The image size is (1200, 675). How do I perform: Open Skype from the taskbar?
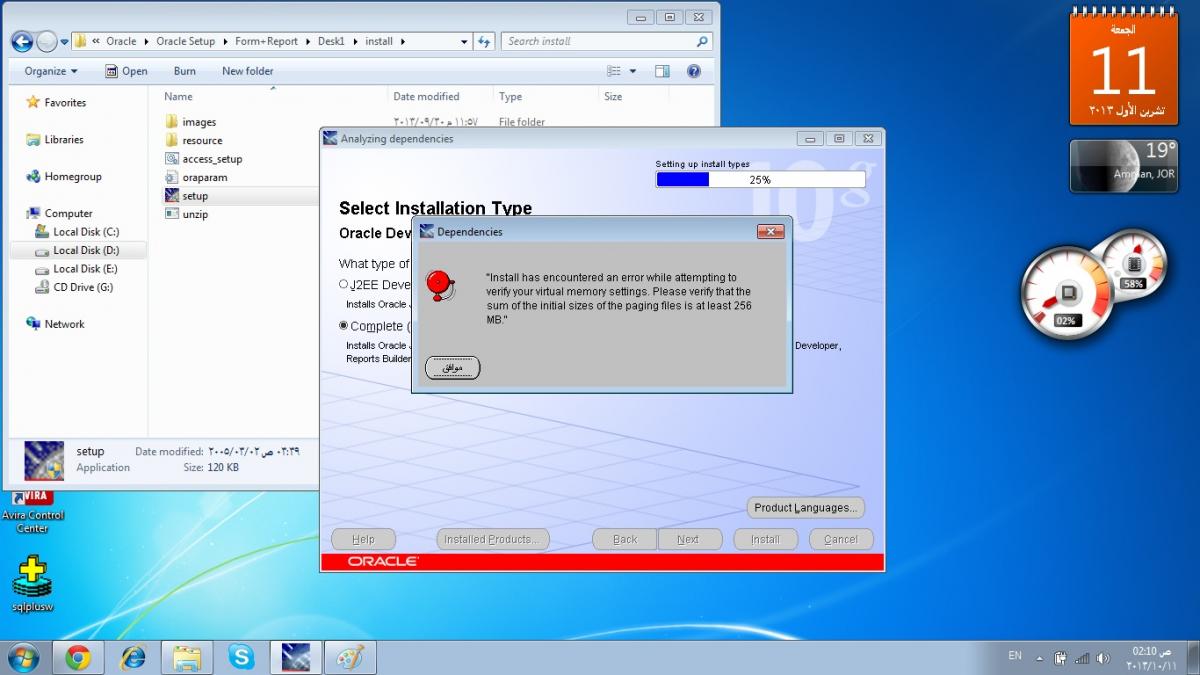(241, 657)
